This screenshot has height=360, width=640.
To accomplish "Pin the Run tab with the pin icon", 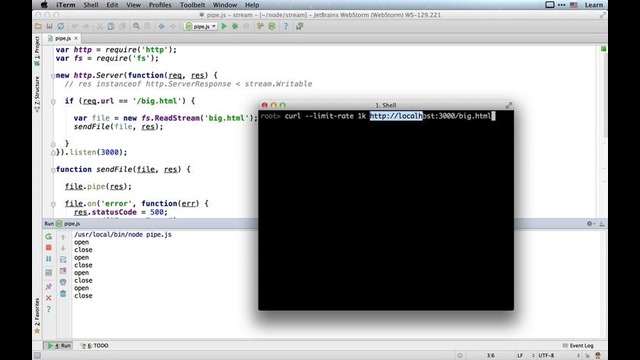I will (49, 287).
